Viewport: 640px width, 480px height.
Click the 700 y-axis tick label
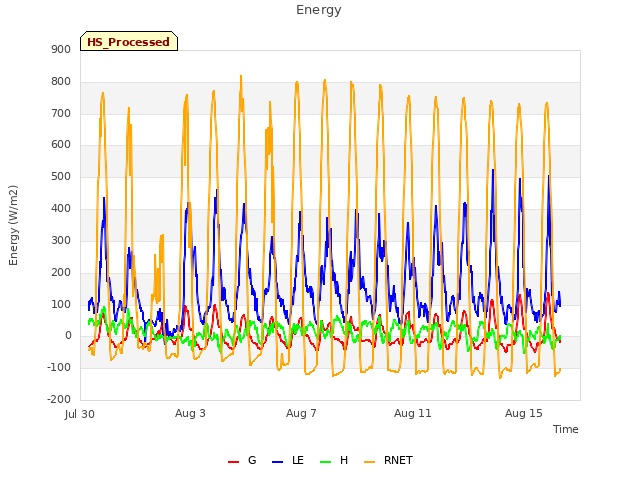pos(61,113)
